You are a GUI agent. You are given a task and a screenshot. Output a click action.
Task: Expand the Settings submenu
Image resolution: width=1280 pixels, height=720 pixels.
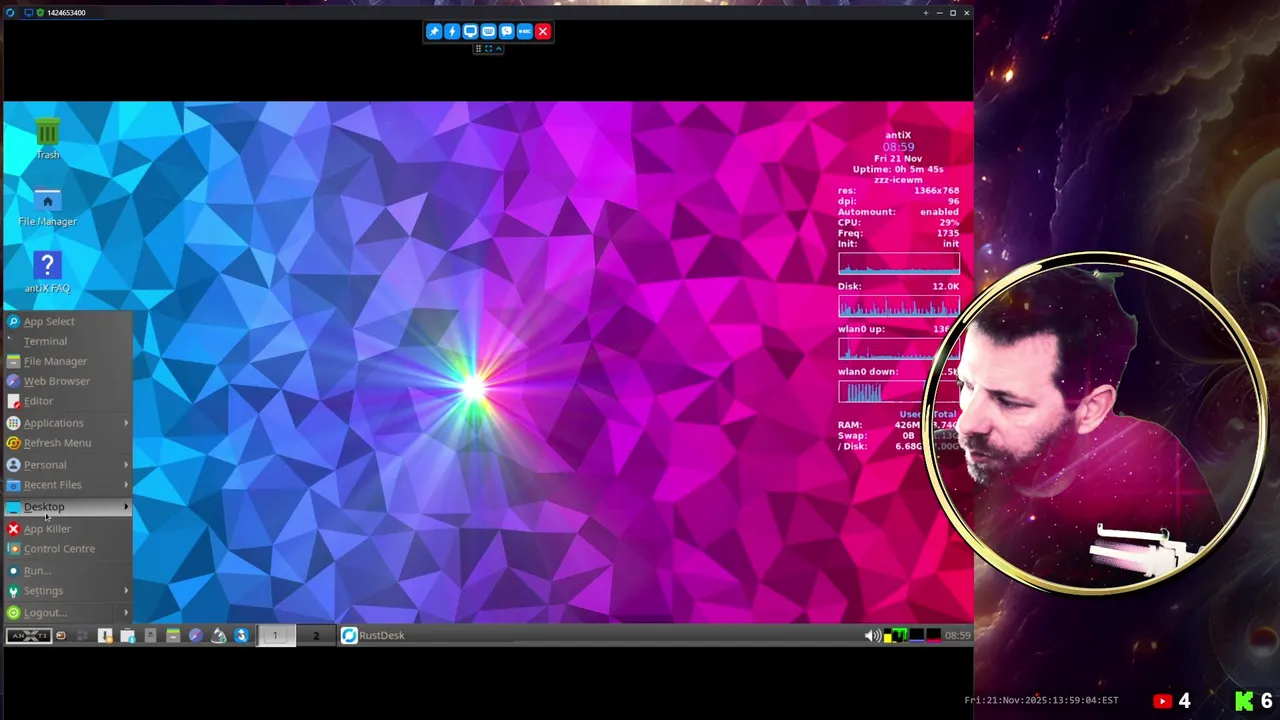[67, 591]
